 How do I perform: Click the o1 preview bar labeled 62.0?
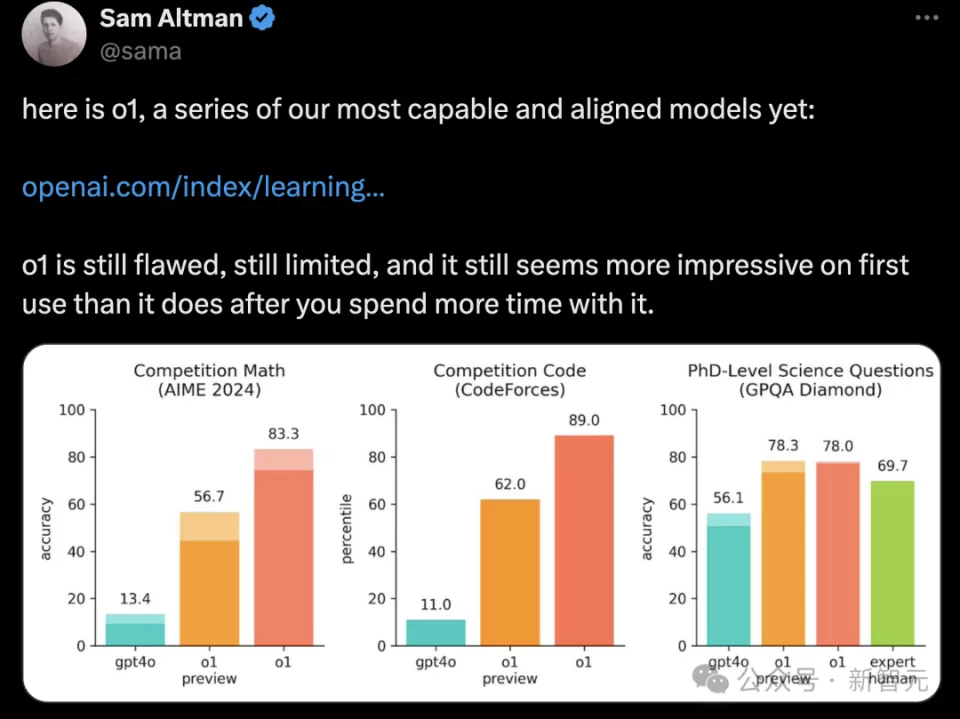[509, 572]
